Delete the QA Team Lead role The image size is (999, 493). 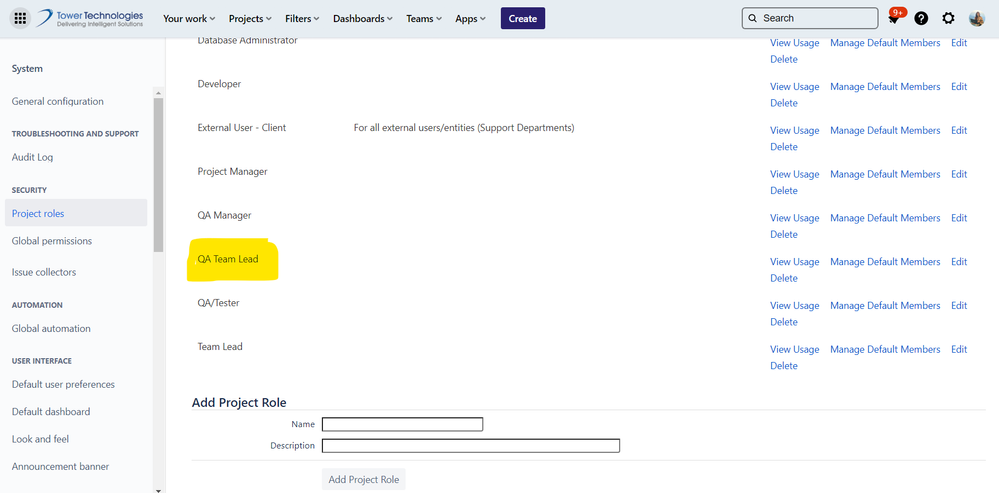(784, 279)
